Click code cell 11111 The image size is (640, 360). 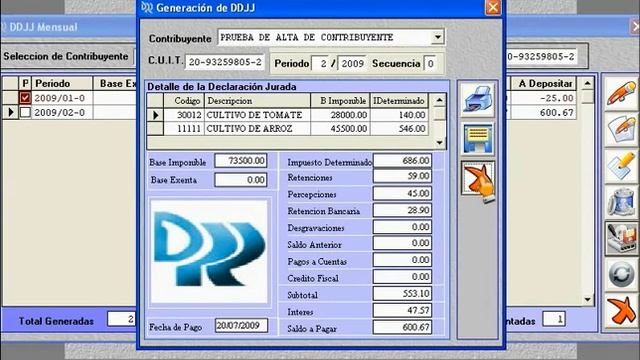[x=184, y=129]
